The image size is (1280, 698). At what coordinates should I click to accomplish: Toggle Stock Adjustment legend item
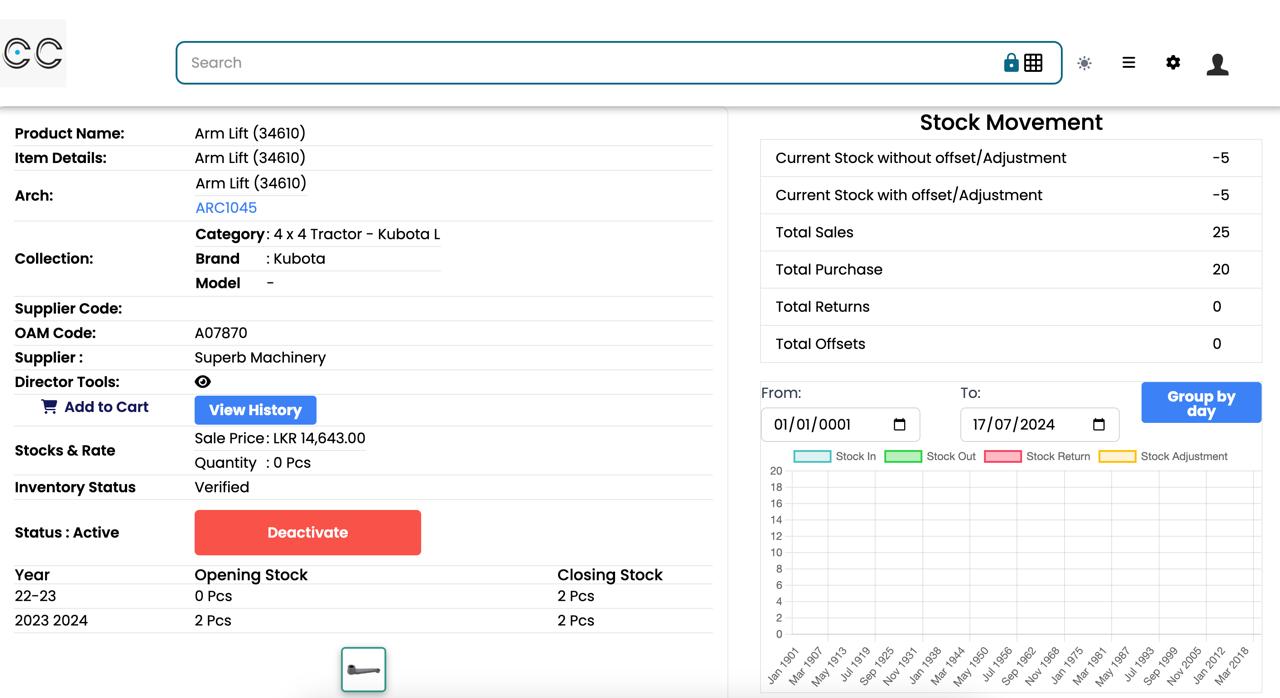(1117, 457)
